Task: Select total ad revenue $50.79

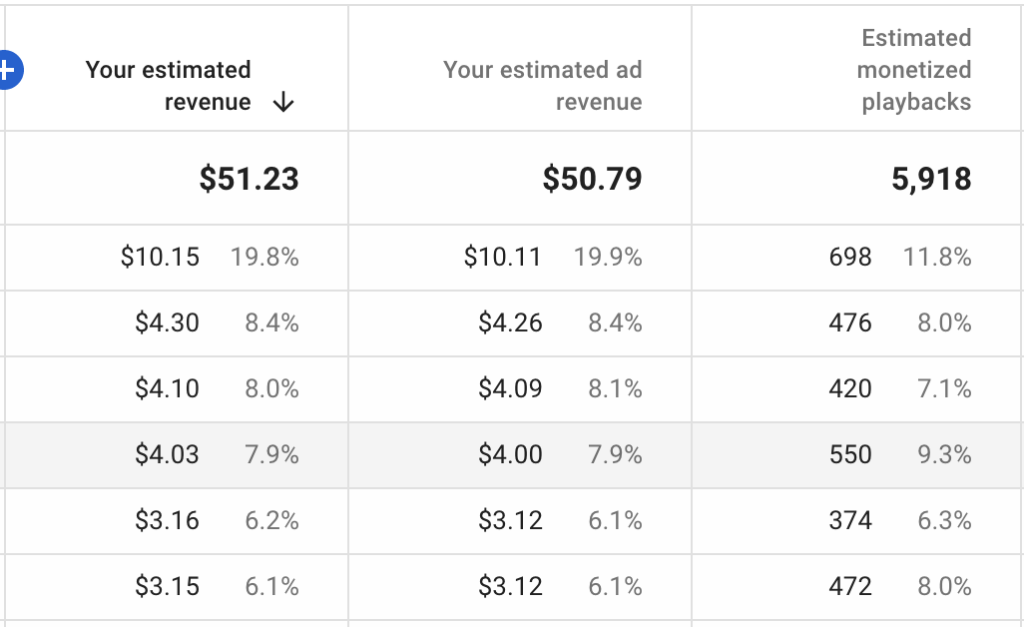Action: 592,178
